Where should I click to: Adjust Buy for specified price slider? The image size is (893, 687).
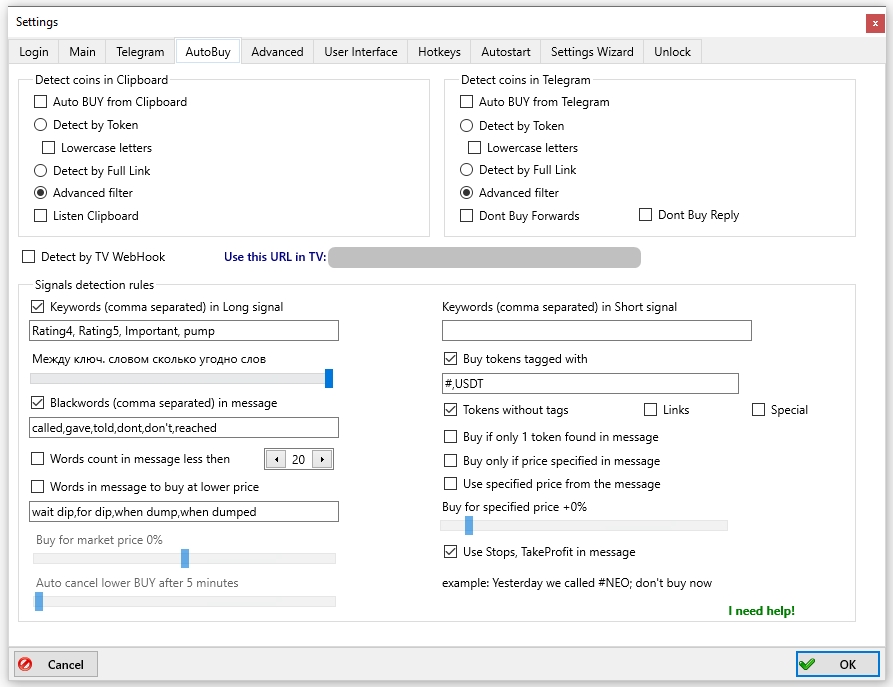[469, 526]
